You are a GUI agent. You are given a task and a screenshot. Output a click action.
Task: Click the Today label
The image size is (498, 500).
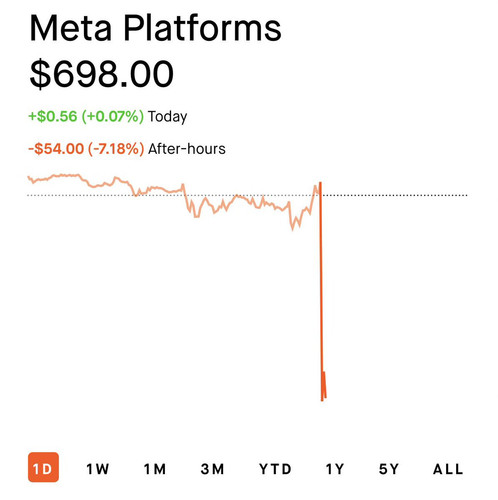[167, 117]
